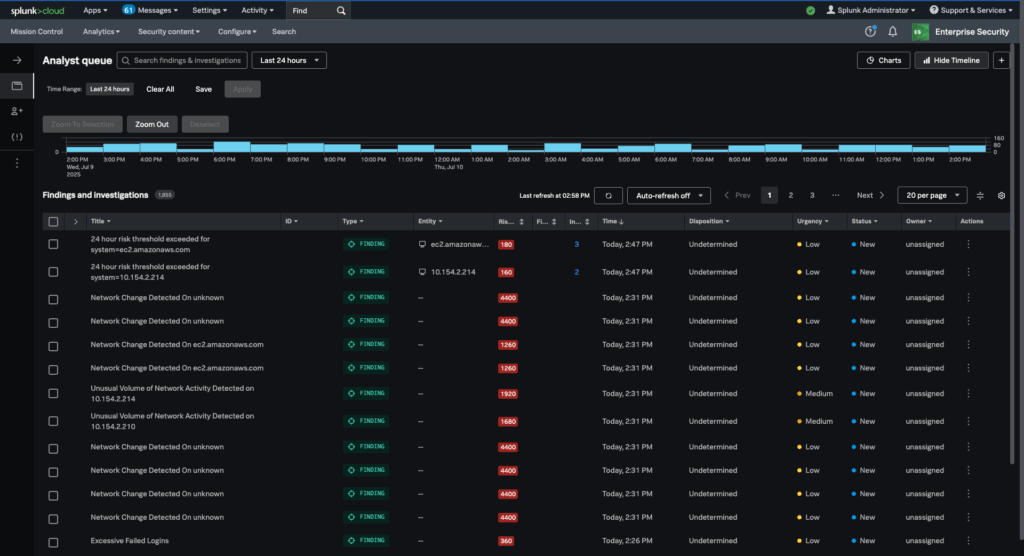Open the Auto-refresh off dropdown

click(x=669, y=195)
